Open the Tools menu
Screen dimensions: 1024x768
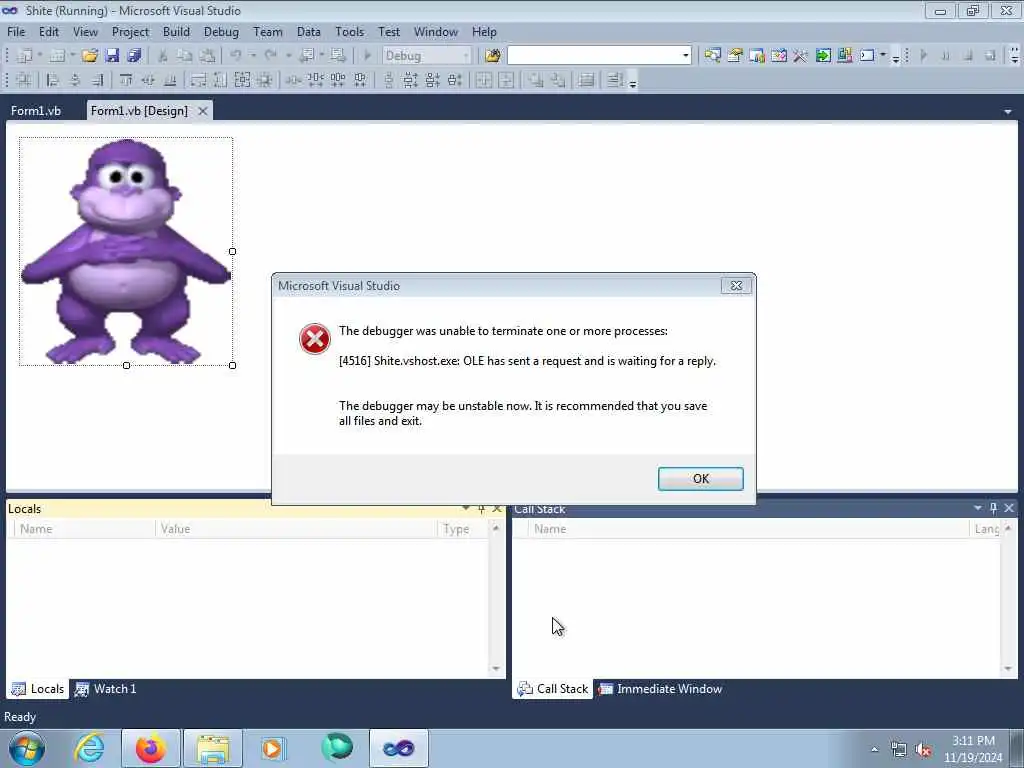point(349,32)
